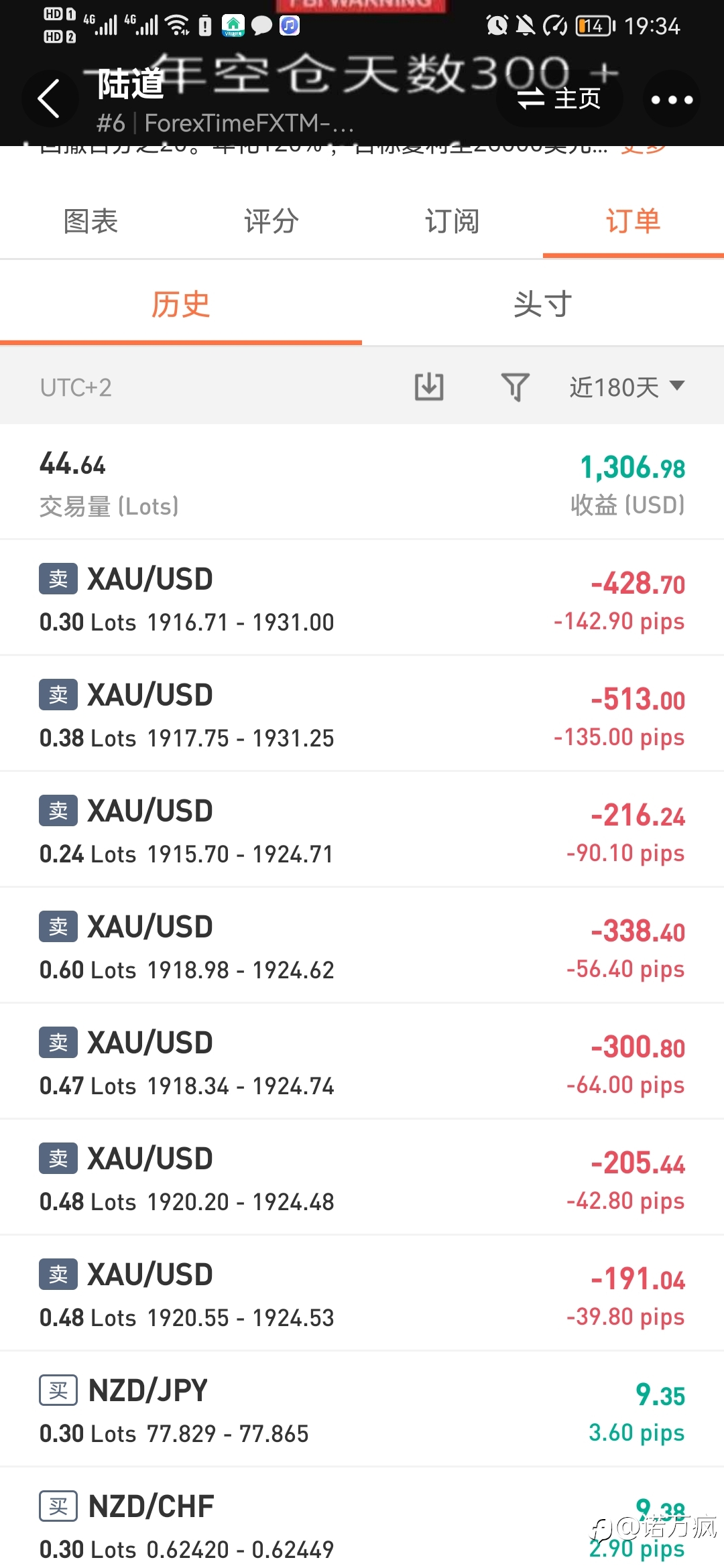The height and width of the screenshot is (1568, 724).
Task: Tap the 更多 link in description
Action: coord(644,149)
